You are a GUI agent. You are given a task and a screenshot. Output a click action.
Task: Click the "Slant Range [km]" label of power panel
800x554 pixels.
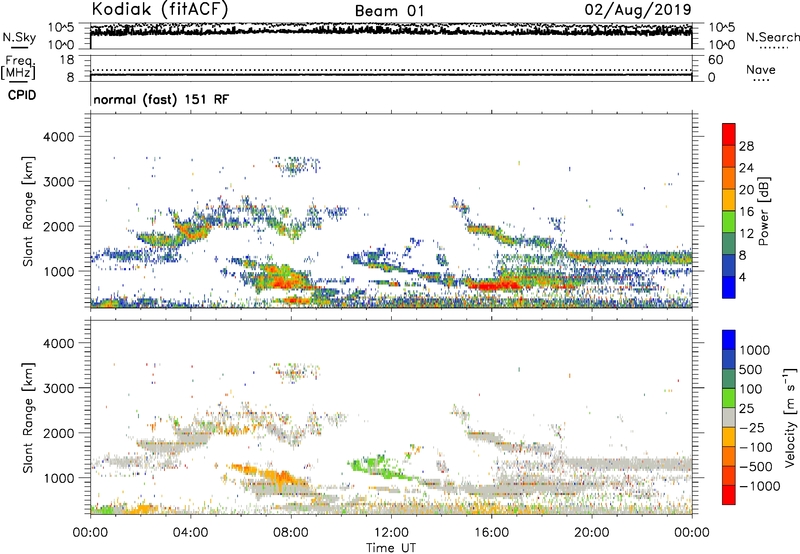tap(28, 211)
